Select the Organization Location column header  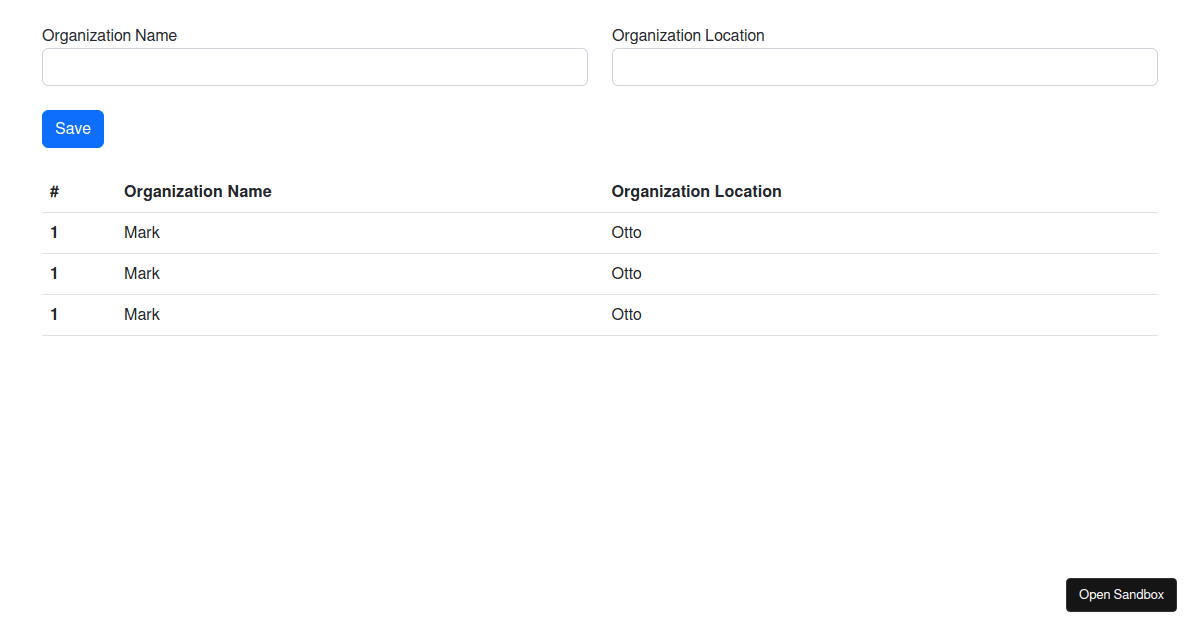(x=696, y=191)
